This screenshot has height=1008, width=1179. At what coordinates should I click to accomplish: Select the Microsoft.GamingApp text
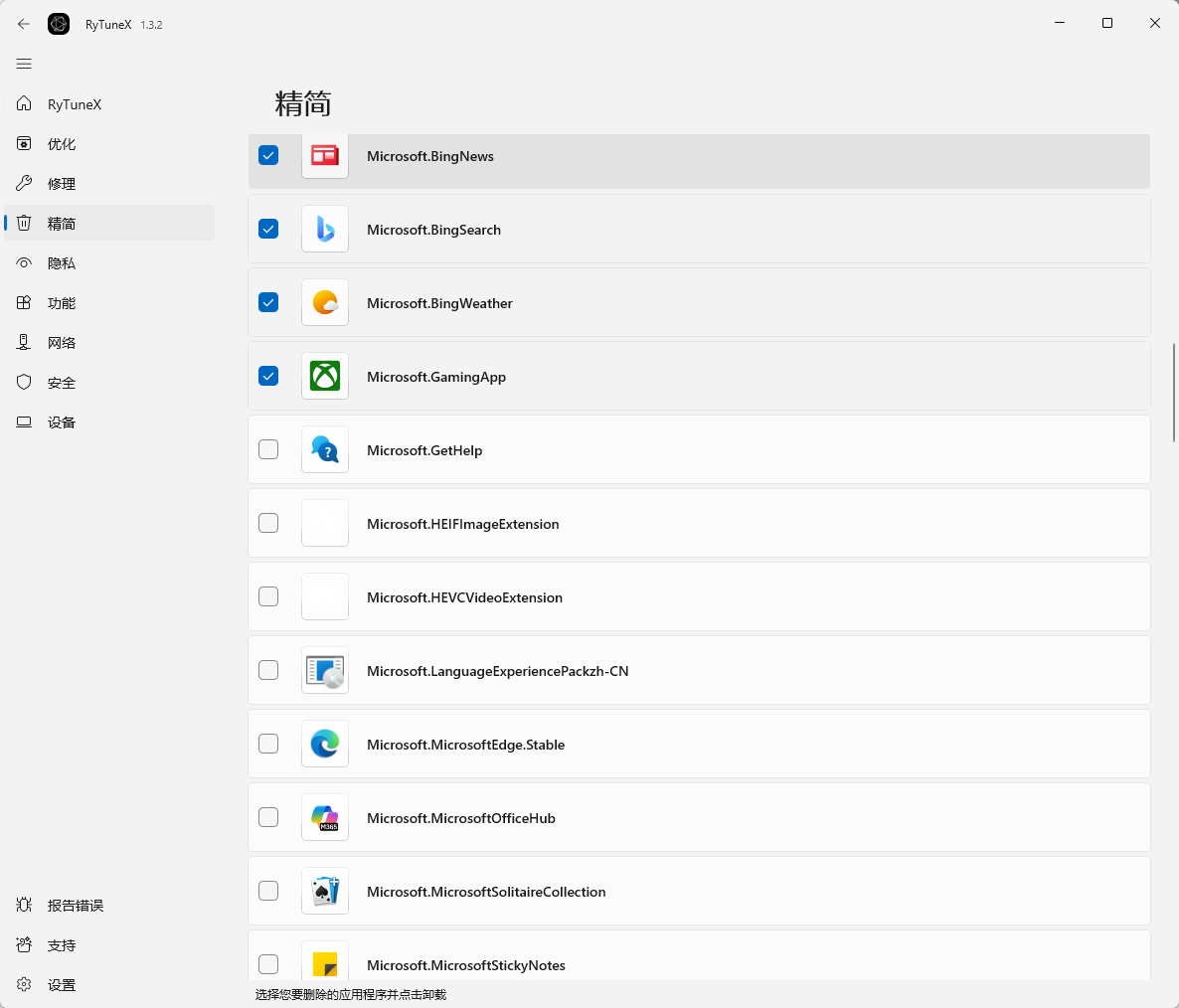(436, 378)
